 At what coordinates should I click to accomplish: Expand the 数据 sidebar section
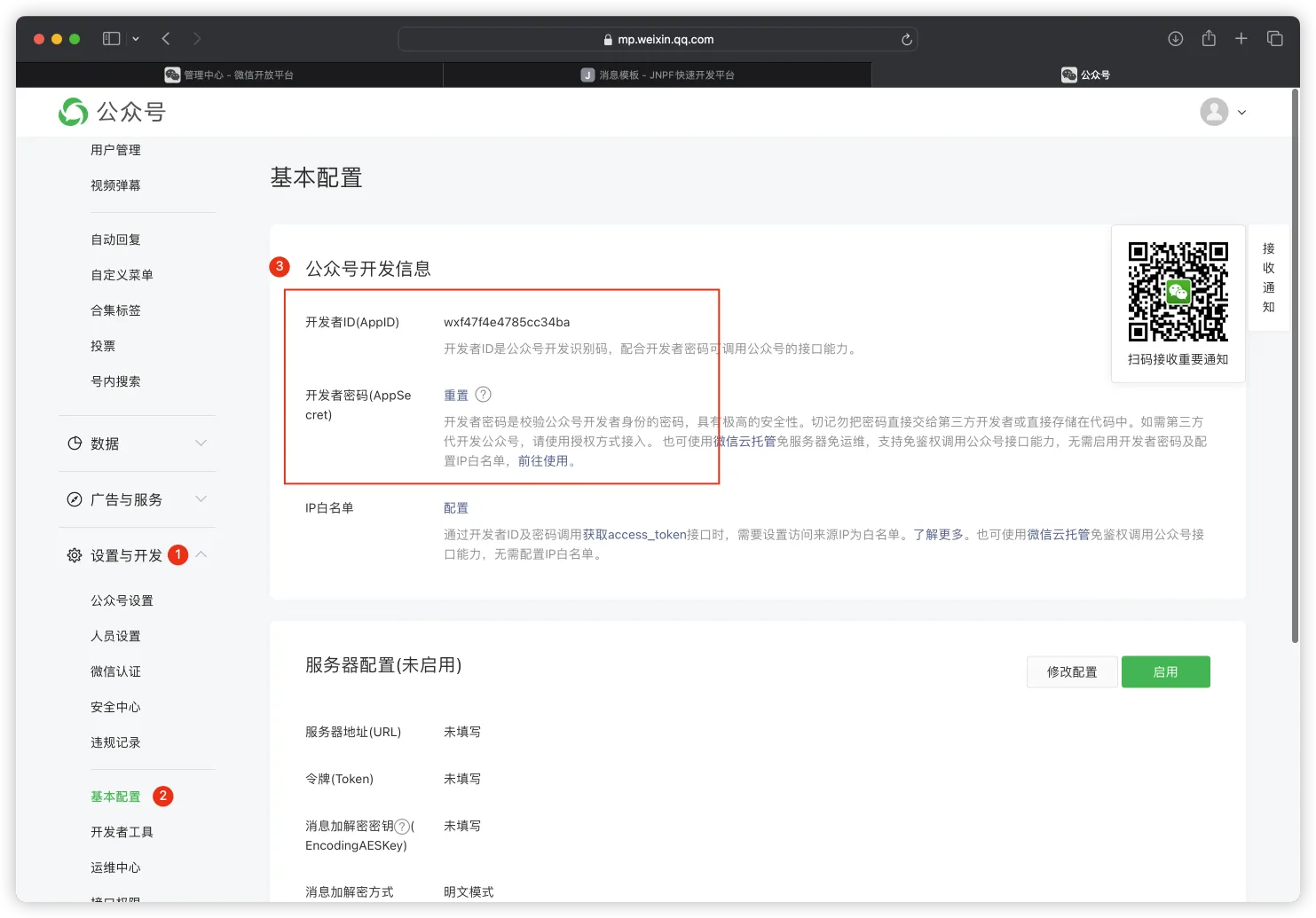click(x=201, y=443)
